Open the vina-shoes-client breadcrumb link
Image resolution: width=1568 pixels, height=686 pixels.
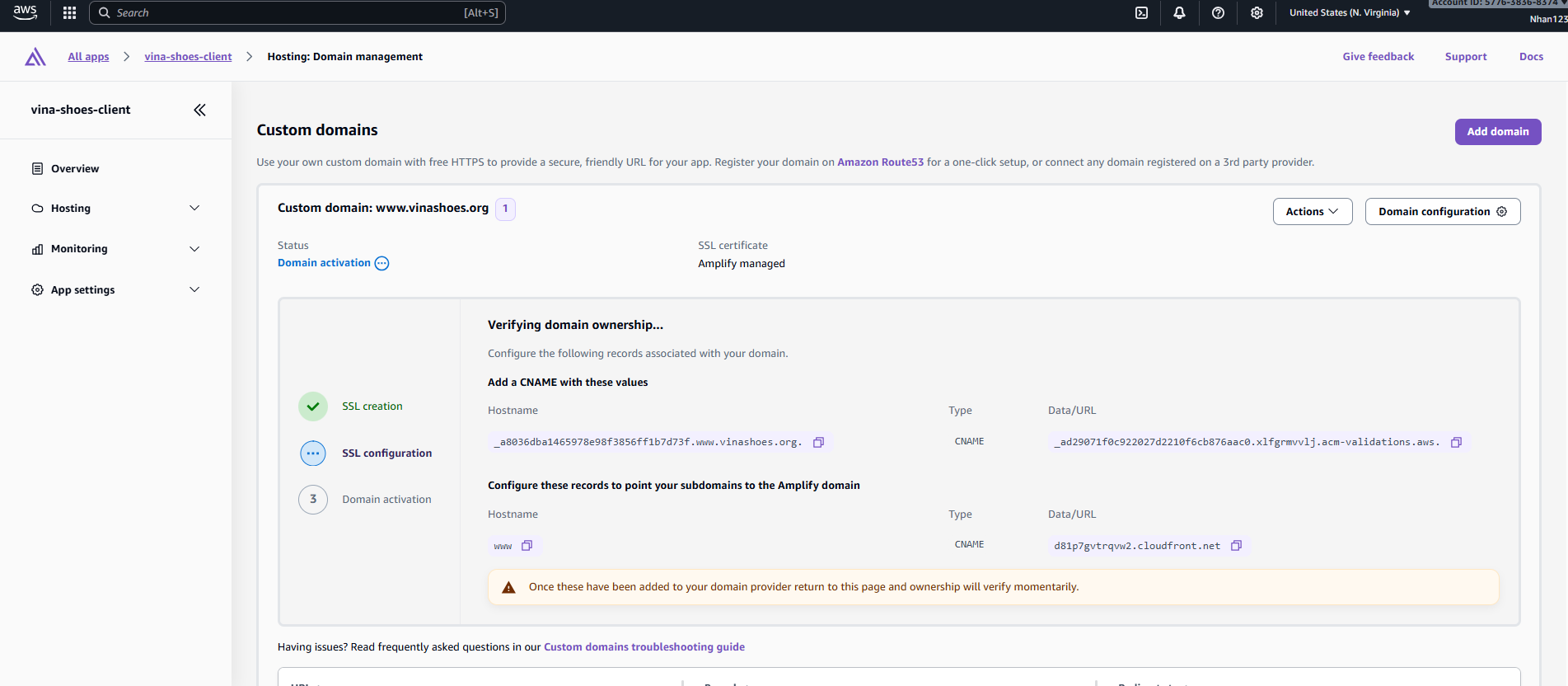[x=188, y=57]
